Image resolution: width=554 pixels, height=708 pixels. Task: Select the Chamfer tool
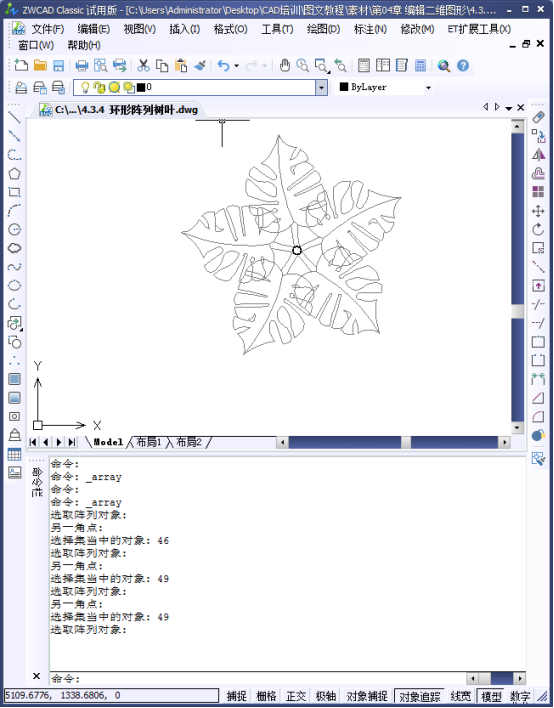pyautogui.click(x=538, y=398)
